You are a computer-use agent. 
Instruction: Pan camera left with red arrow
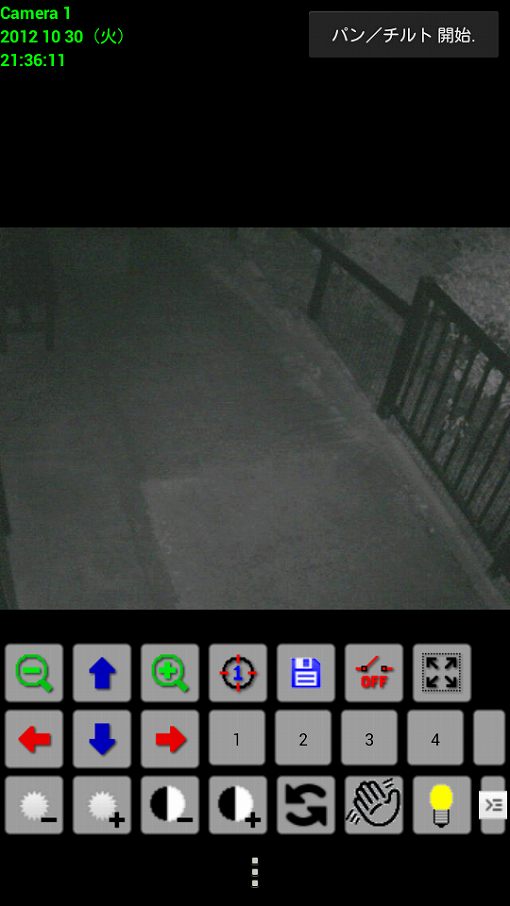[34, 738]
